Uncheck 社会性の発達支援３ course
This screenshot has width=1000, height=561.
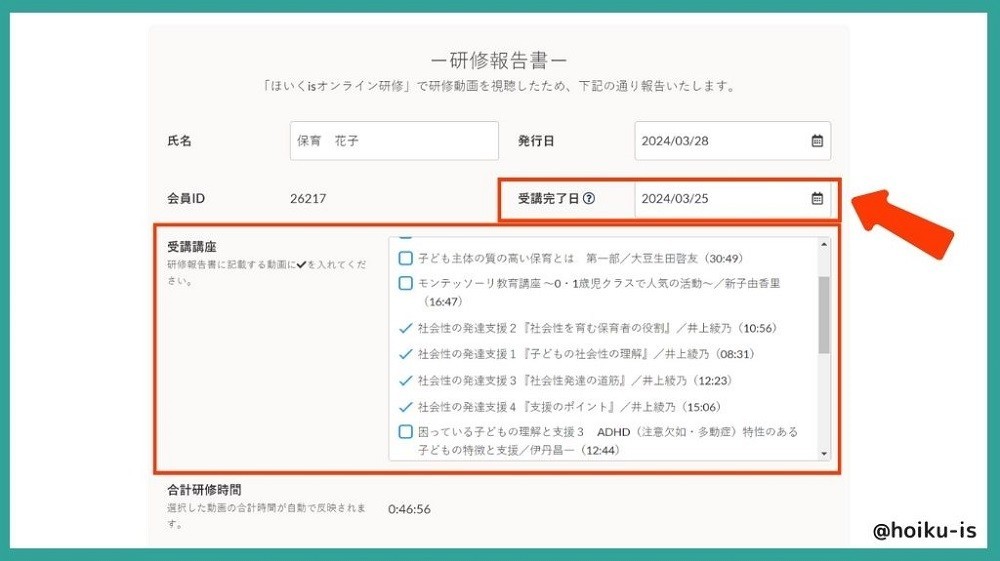click(x=406, y=381)
